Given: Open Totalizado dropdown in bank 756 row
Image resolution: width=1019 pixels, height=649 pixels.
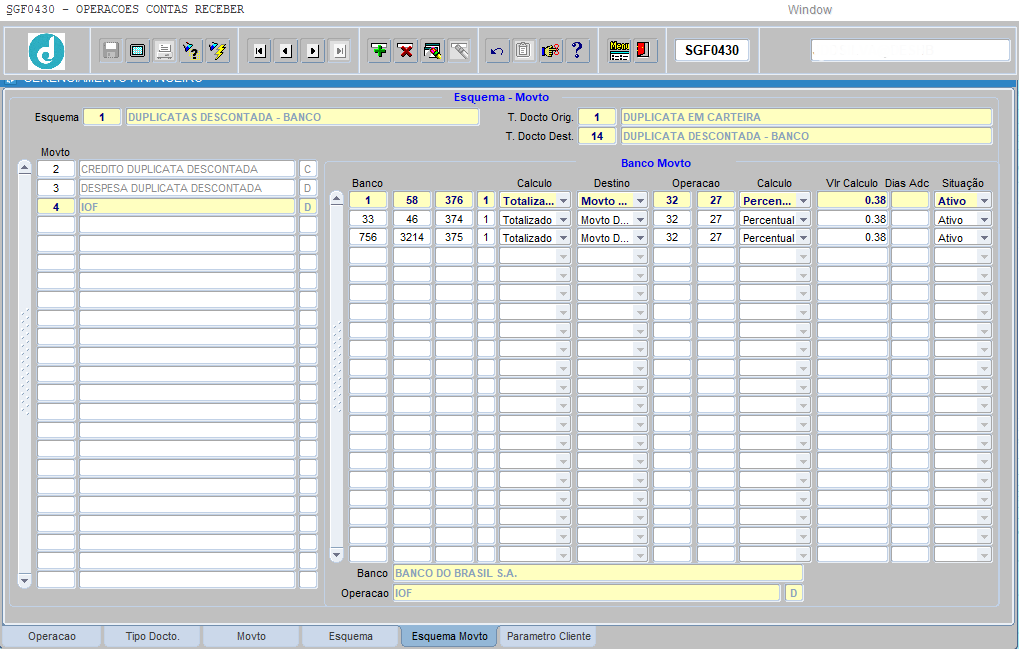Looking at the screenshot, I should (564, 238).
